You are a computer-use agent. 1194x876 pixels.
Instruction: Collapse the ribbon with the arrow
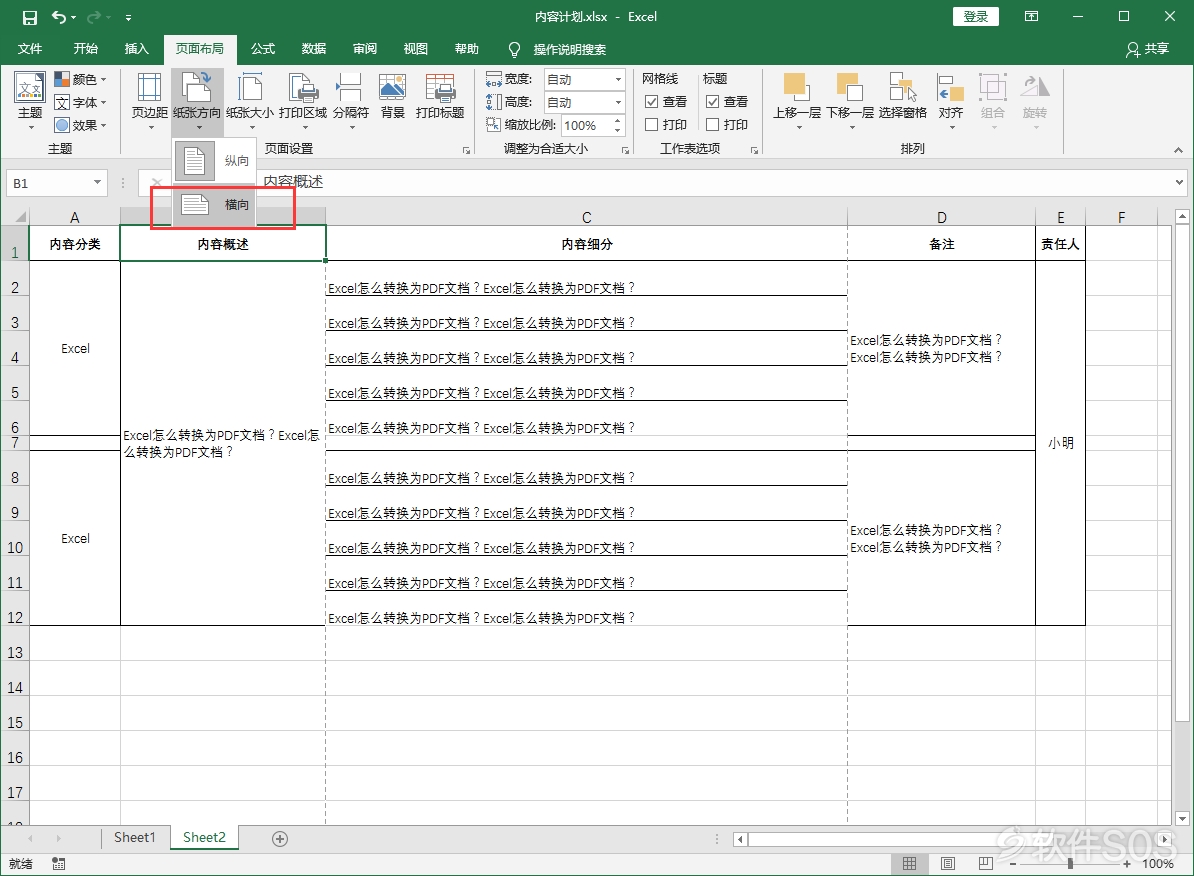(x=1179, y=150)
